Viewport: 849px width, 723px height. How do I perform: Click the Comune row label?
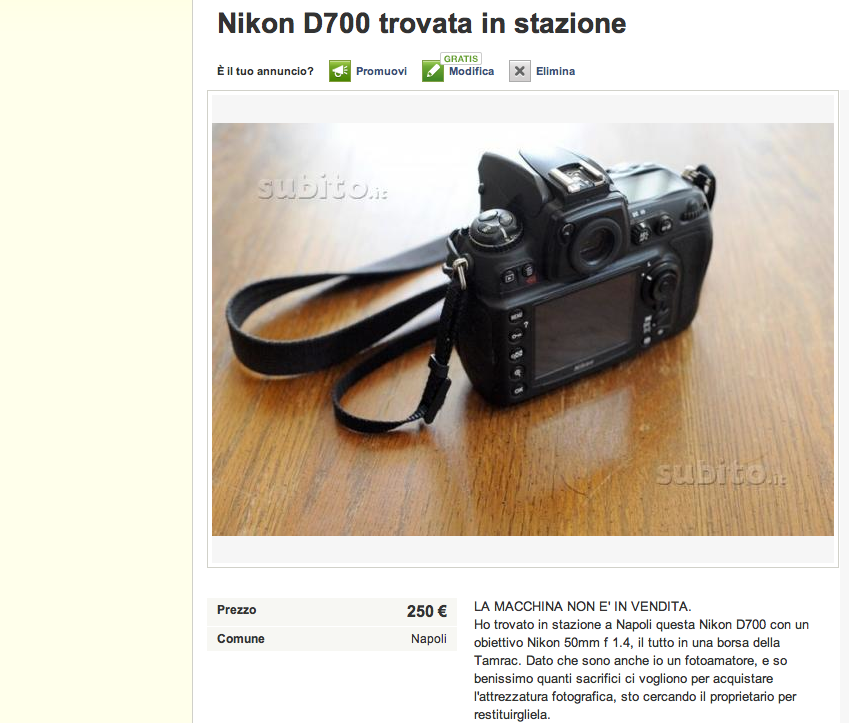[x=240, y=639]
